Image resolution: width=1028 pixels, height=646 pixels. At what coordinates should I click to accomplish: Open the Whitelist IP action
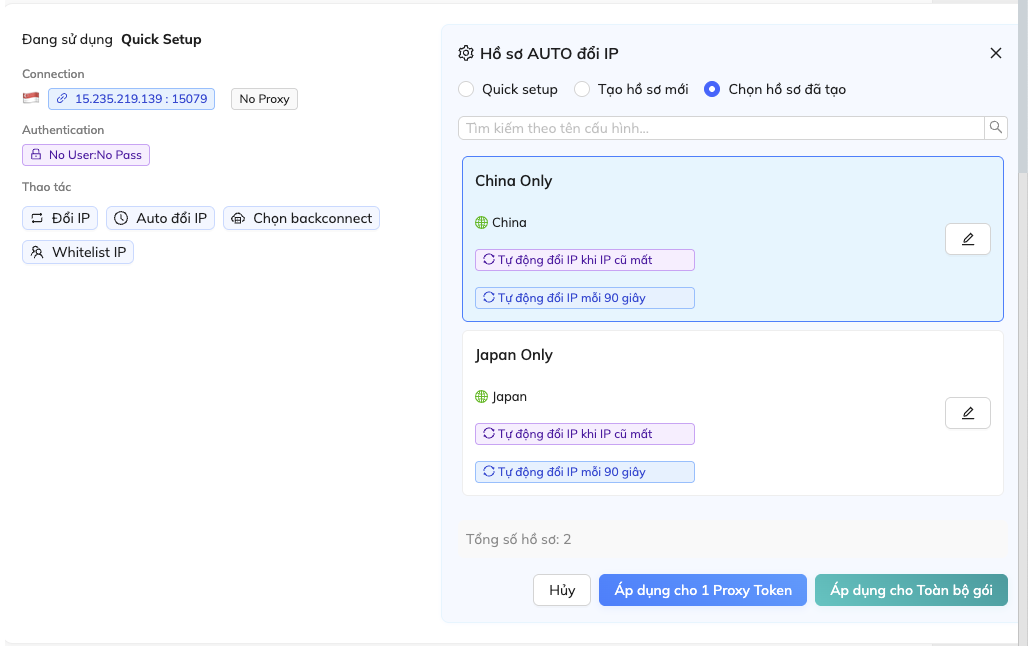click(x=78, y=252)
